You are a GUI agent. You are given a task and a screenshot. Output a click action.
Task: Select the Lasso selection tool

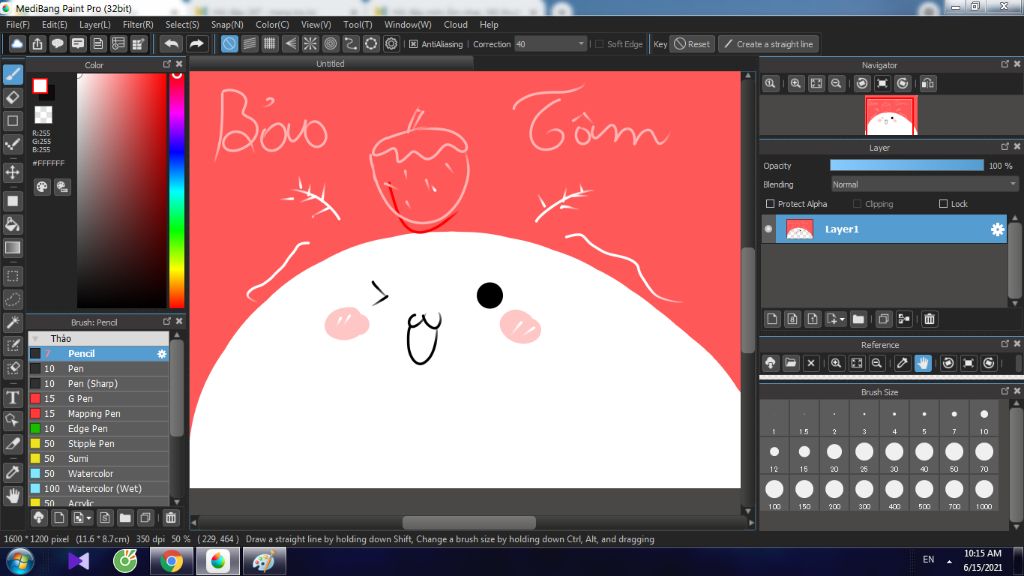coord(13,300)
